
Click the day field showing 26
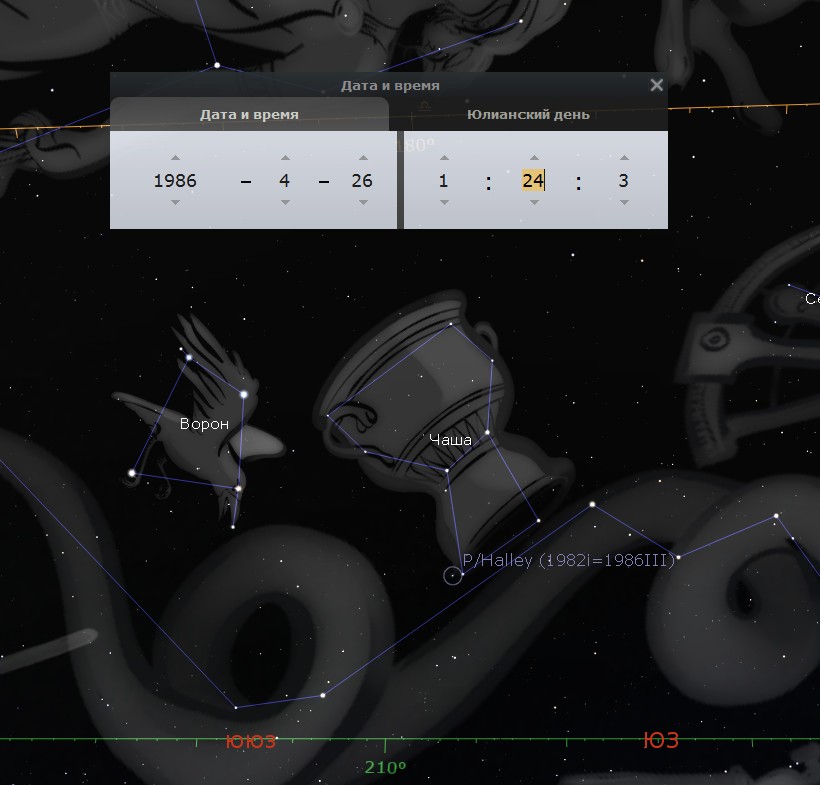[362, 180]
